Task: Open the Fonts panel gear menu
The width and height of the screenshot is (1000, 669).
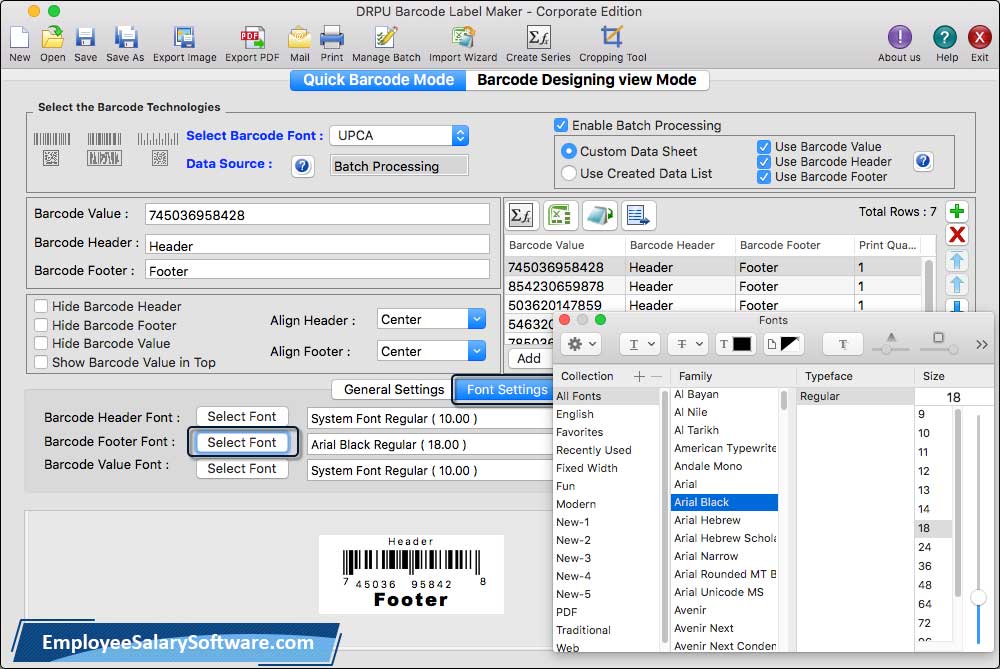Action: tap(581, 344)
